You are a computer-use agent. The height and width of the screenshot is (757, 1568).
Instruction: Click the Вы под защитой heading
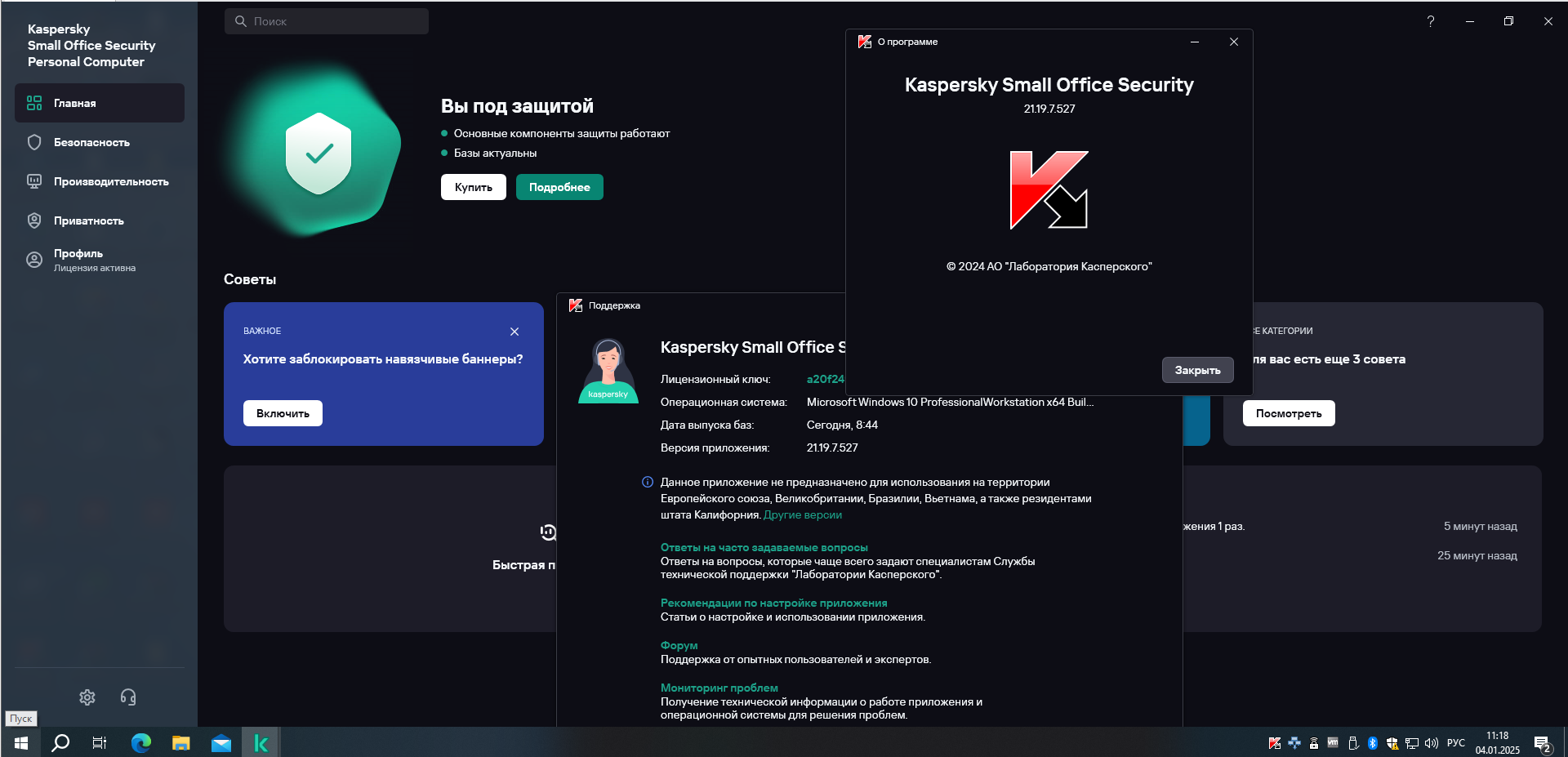[517, 106]
